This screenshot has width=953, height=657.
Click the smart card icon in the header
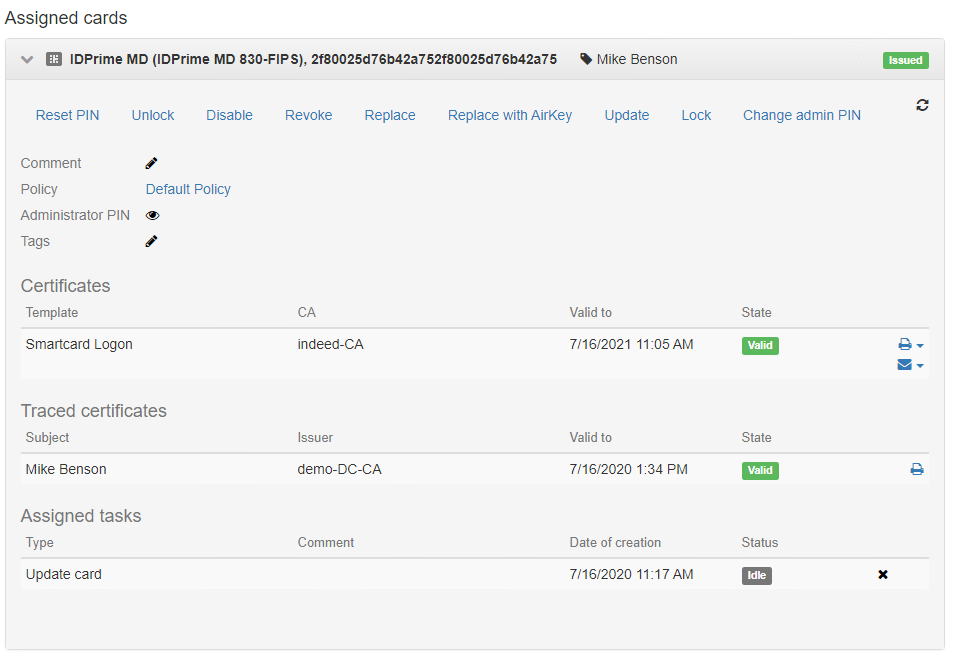click(54, 59)
